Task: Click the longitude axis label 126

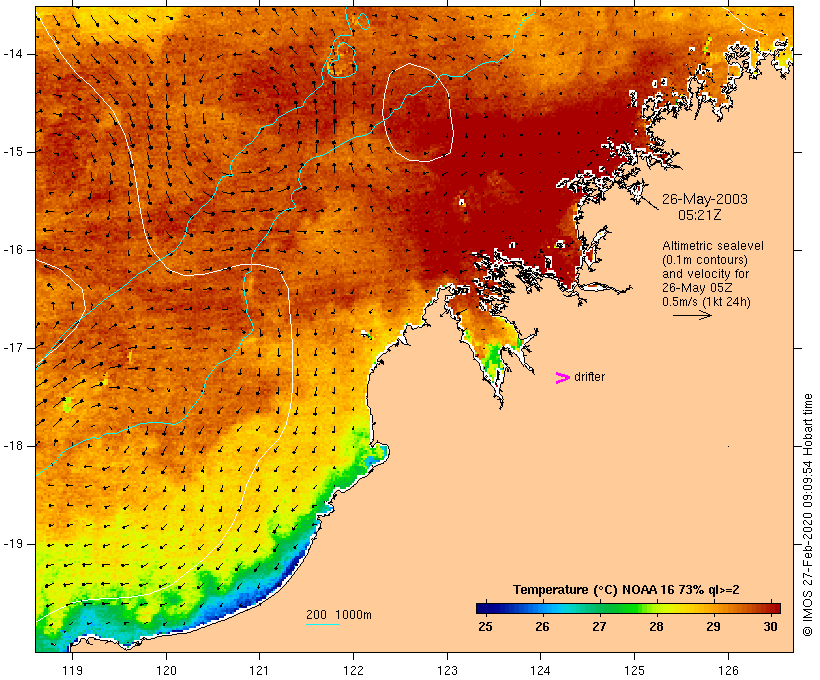Action: tap(728, 670)
